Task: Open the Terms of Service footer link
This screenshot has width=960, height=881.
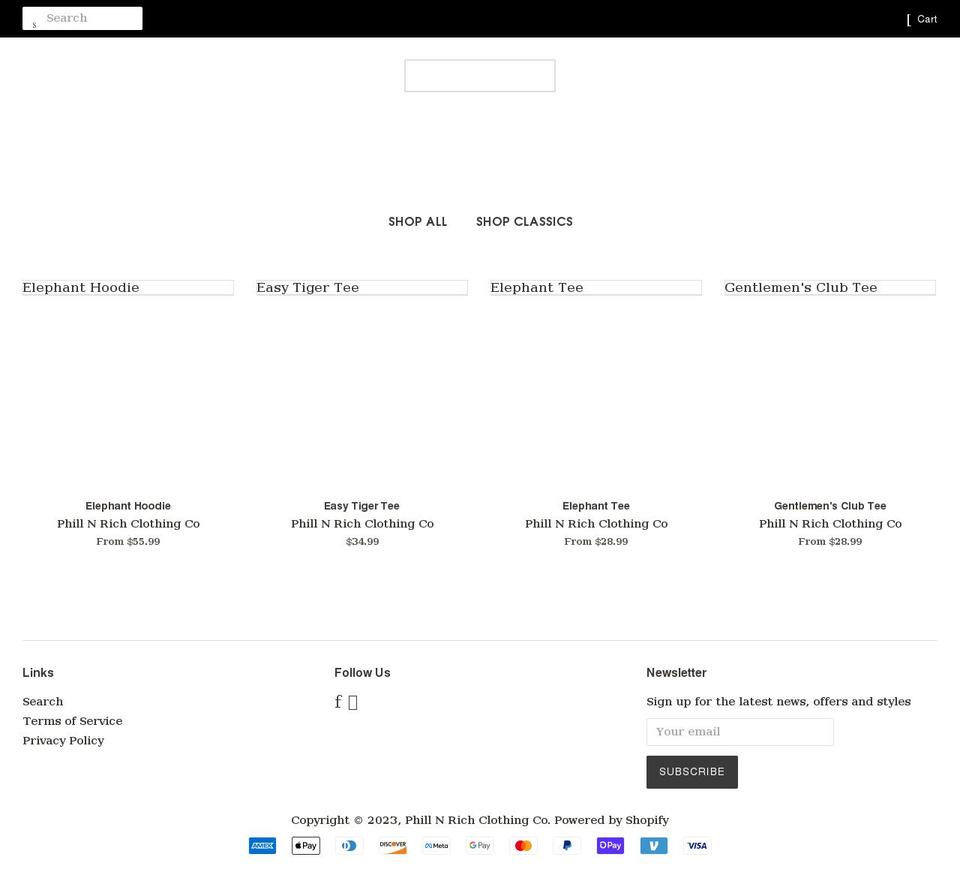Action: (x=72, y=721)
